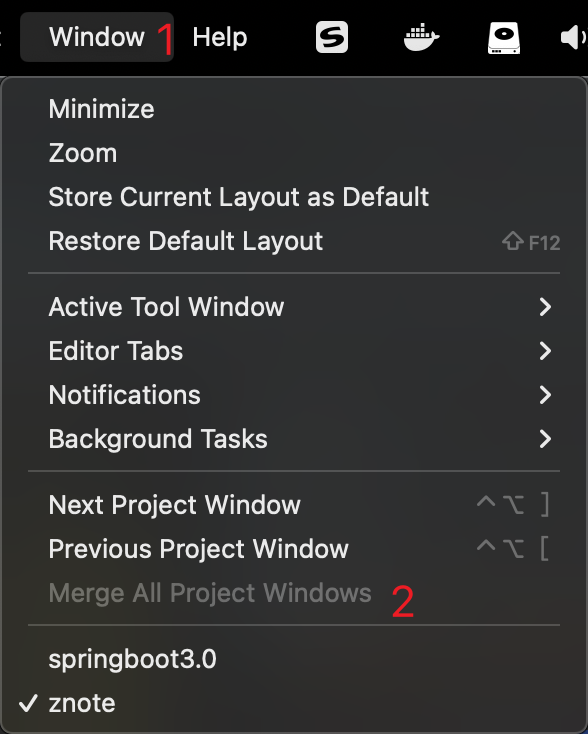The width and height of the screenshot is (588, 734).
Task: Select Store Current Layout as Default
Action: click(x=294, y=197)
